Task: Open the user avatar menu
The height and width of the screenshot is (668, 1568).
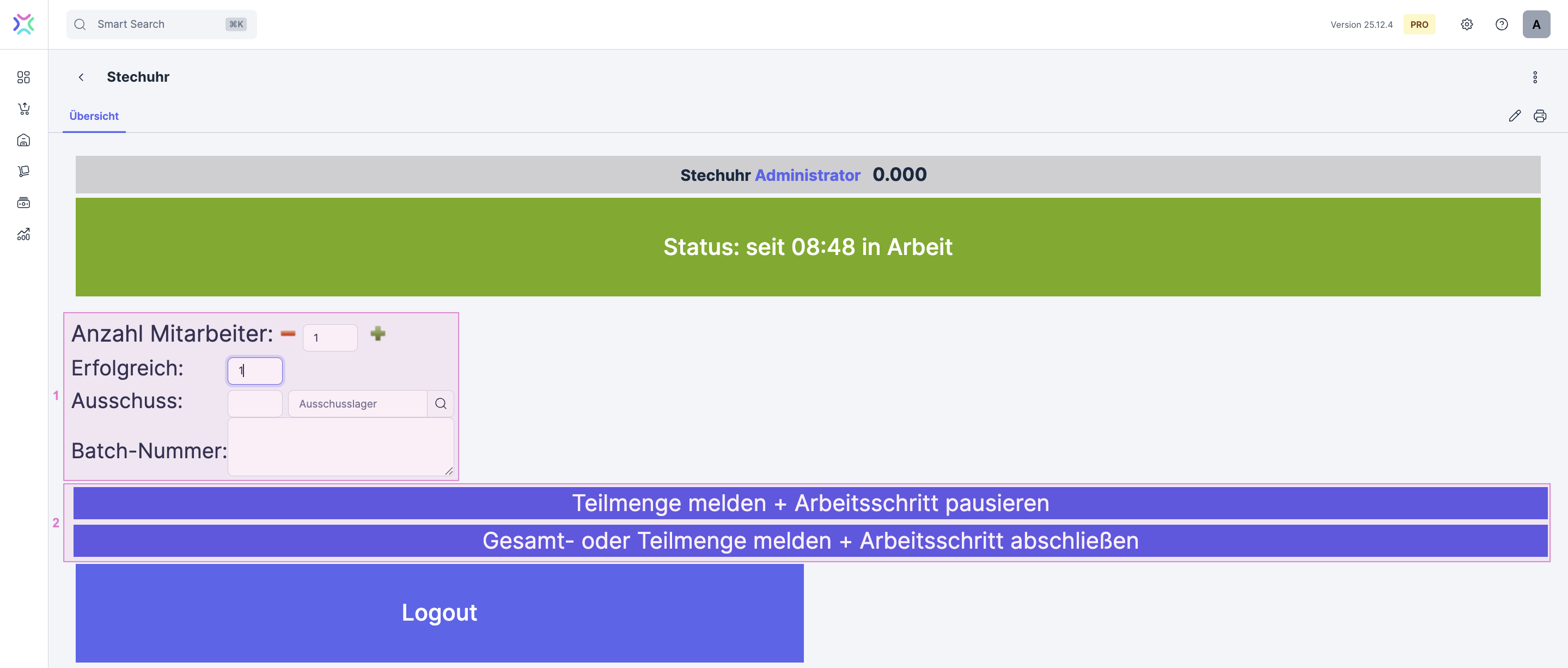Action: pyautogui.click(x=1536, y=25)
